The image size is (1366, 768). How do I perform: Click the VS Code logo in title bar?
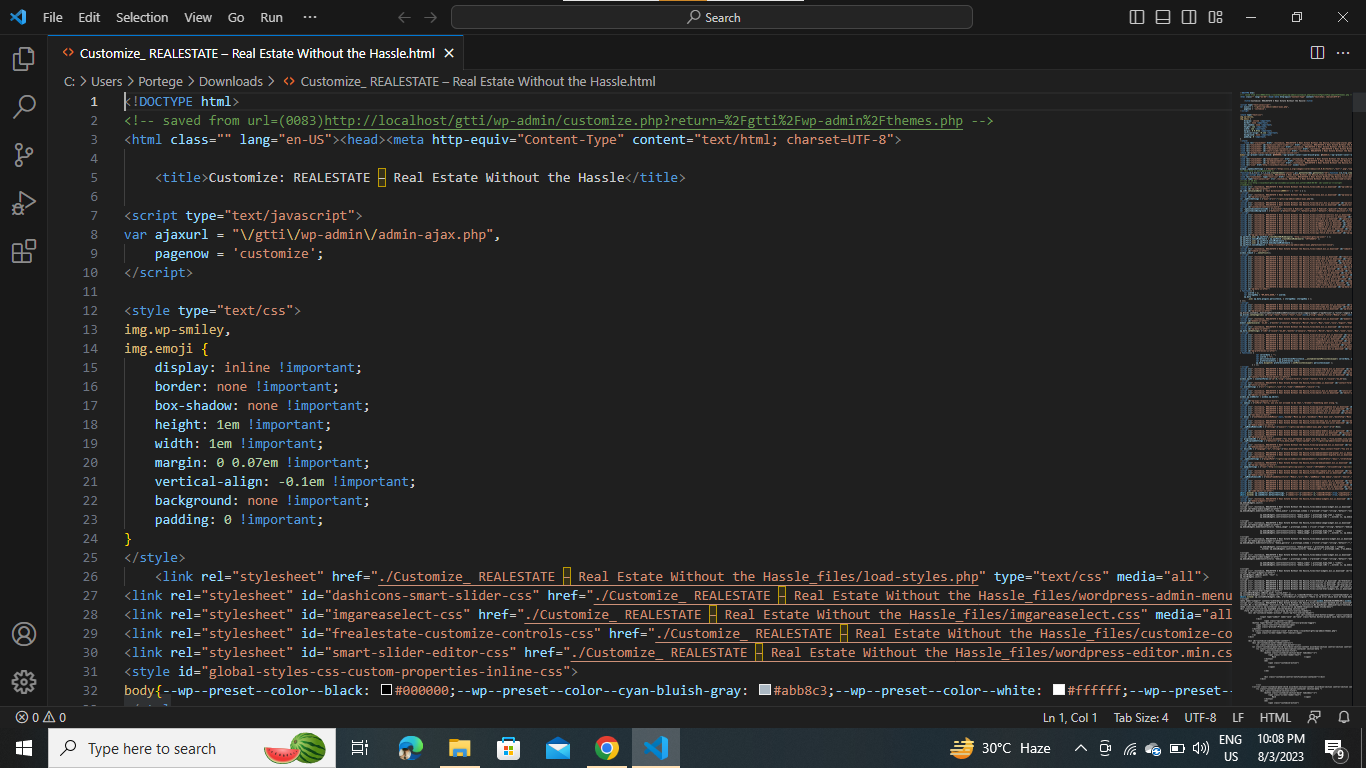click(x=18, y=17)
